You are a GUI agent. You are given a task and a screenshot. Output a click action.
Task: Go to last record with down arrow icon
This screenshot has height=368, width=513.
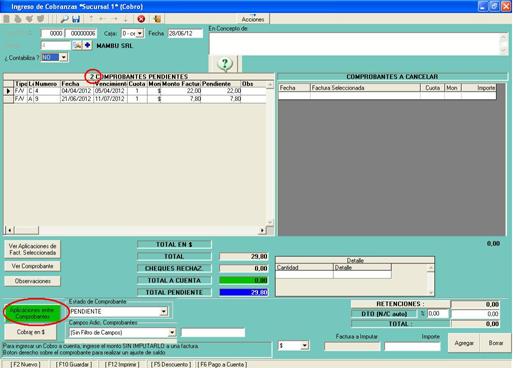[126, 19]
